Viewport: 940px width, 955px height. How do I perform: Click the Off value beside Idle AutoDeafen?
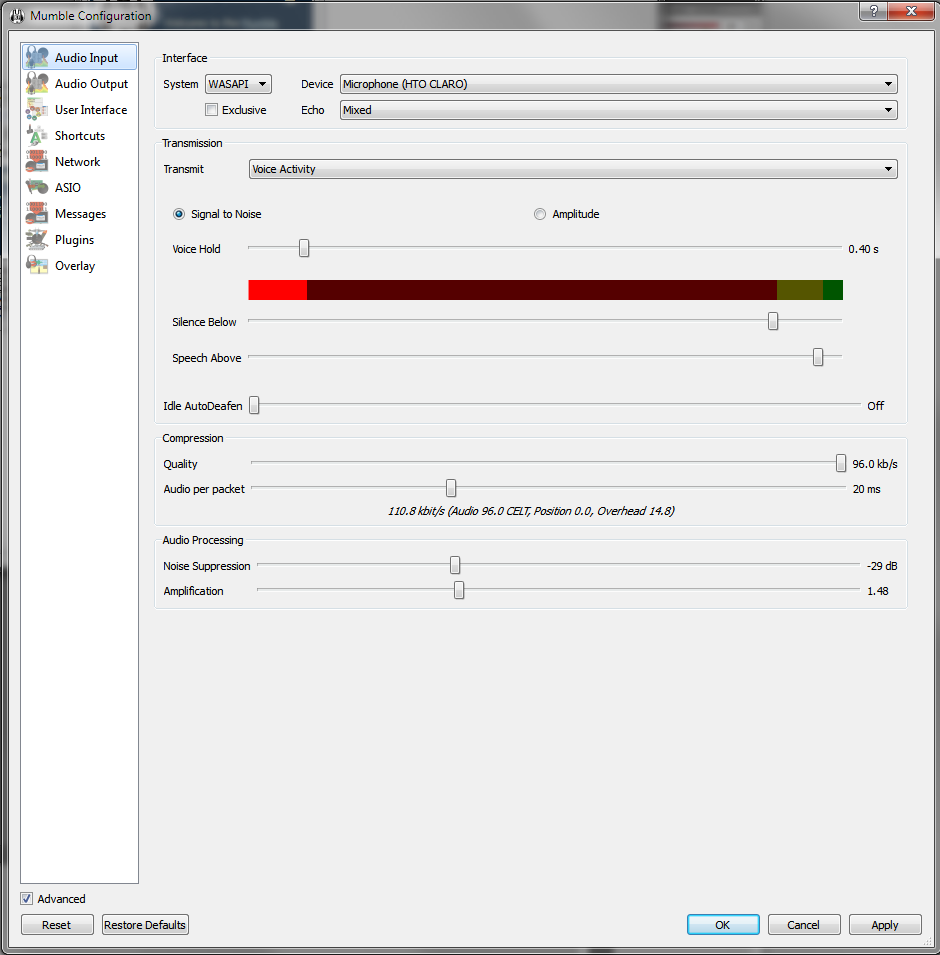point(875,406)
